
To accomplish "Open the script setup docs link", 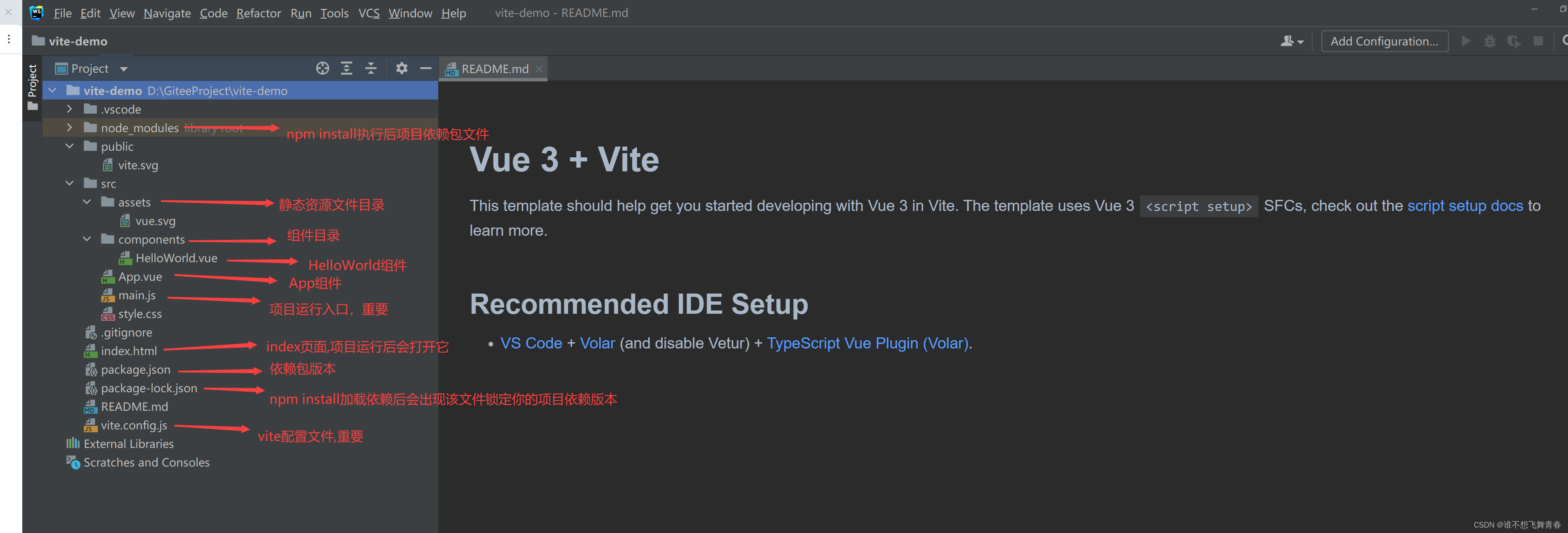I will point(1464,206).
